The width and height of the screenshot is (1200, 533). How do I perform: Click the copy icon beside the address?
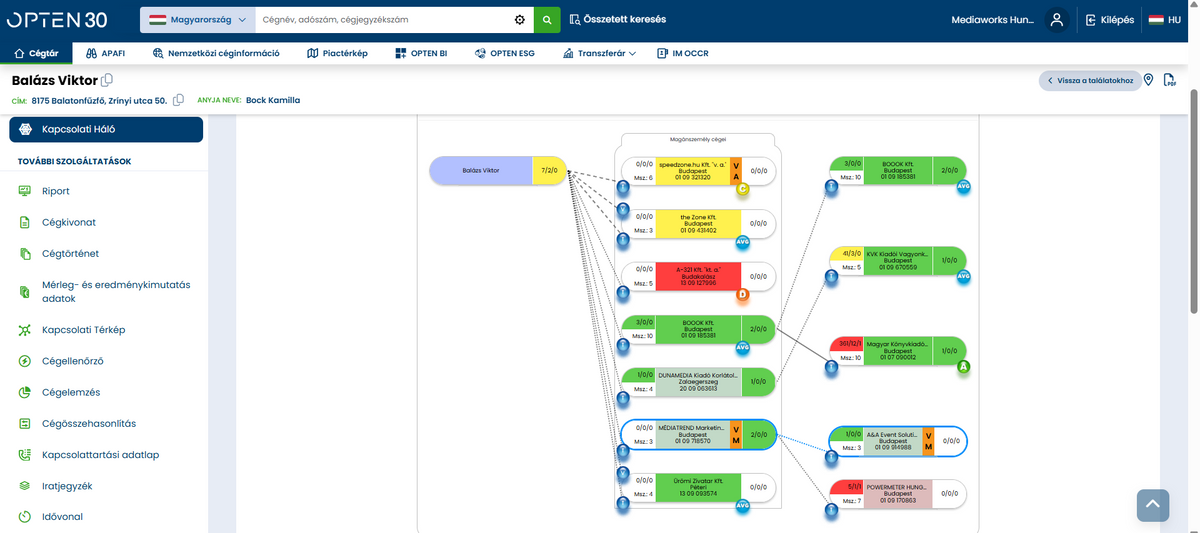(x=178, y=100)
